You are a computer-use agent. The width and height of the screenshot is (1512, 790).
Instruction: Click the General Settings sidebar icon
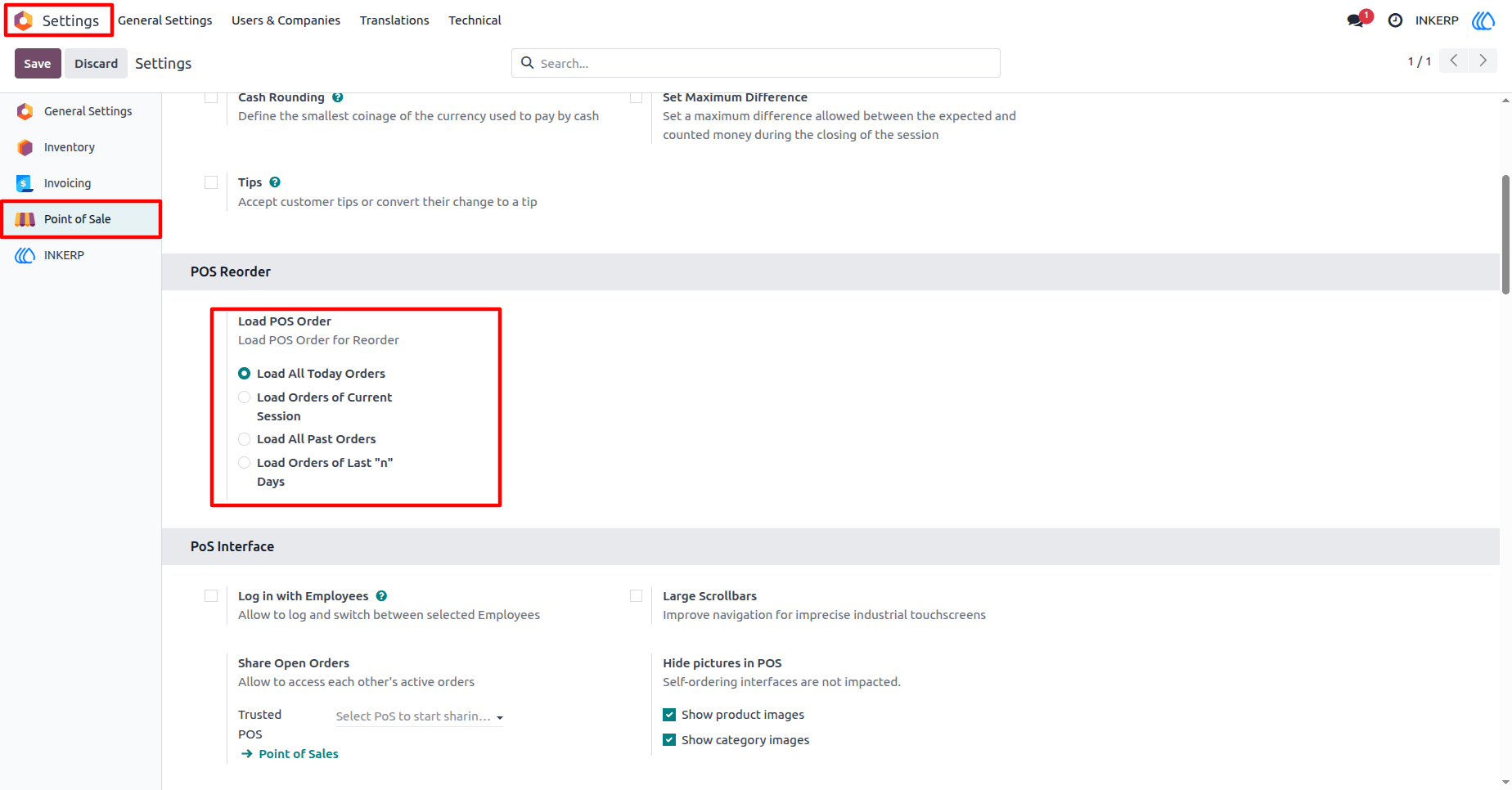coord(25,111)
